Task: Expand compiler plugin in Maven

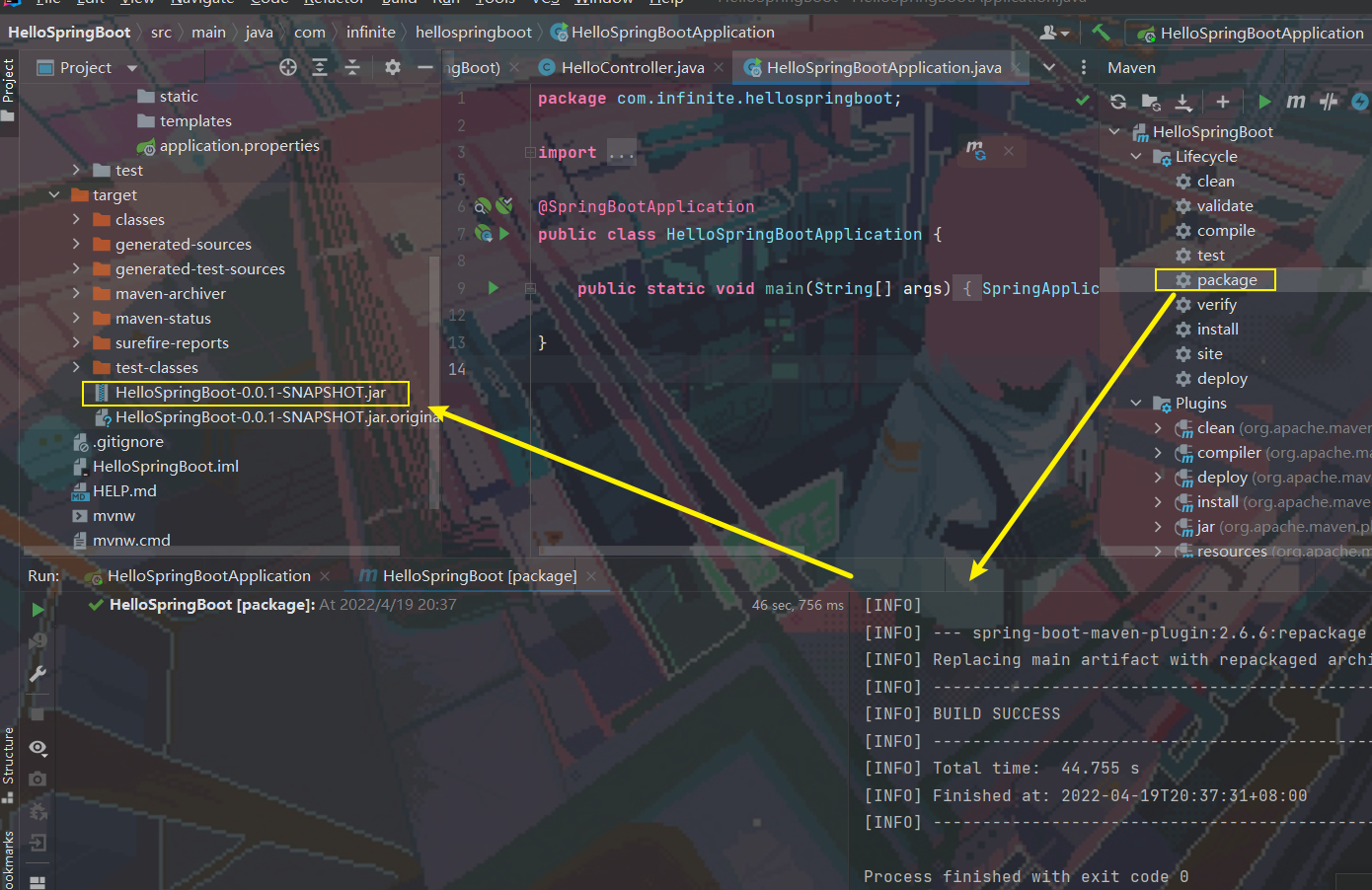Action: click(x=1158, y=452)
